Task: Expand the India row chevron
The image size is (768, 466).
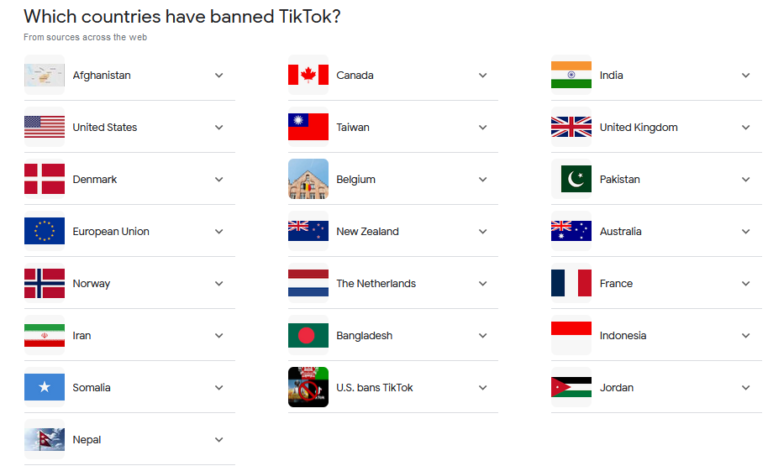Action: click(x=745, y=75)
